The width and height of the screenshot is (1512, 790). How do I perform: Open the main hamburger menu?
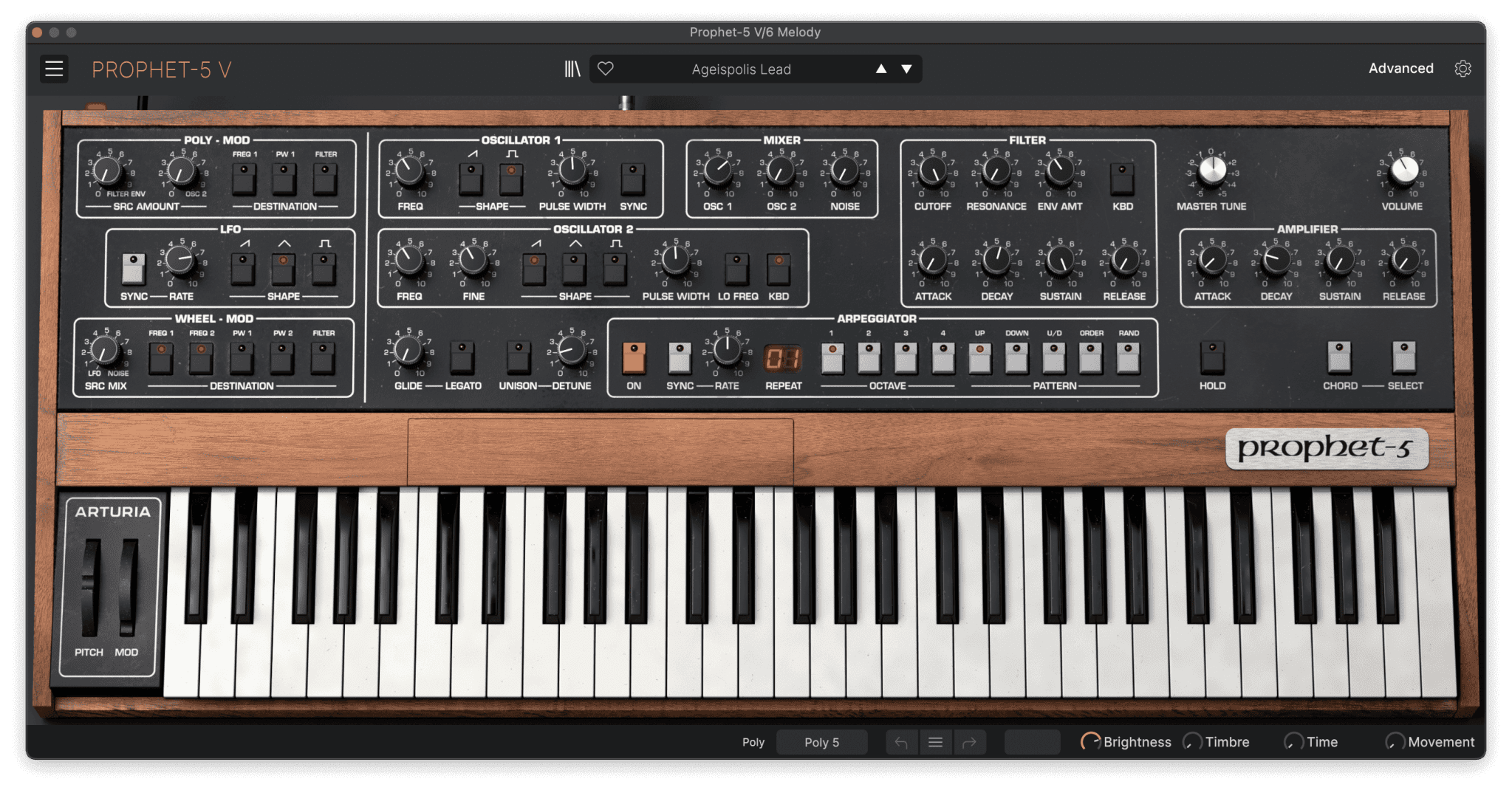tap(53, 68)
